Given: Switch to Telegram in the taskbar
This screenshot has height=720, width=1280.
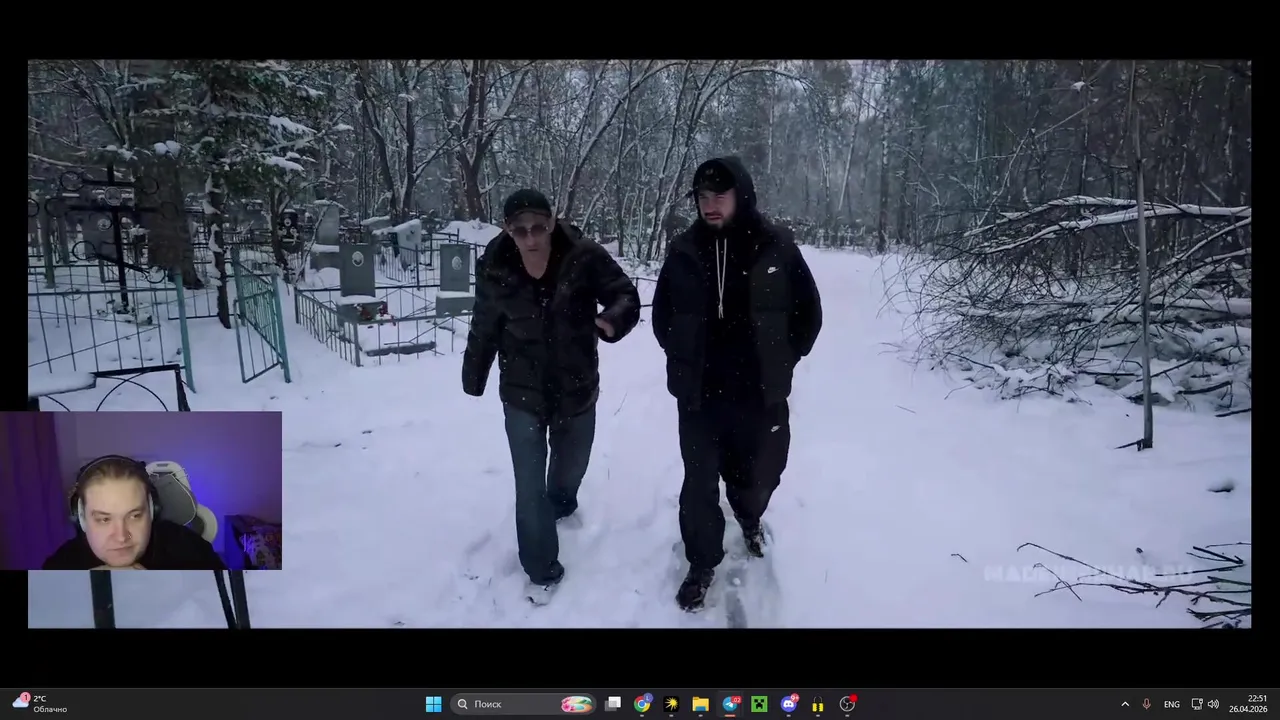Looking at the screenshot, I should pos(730,704).
